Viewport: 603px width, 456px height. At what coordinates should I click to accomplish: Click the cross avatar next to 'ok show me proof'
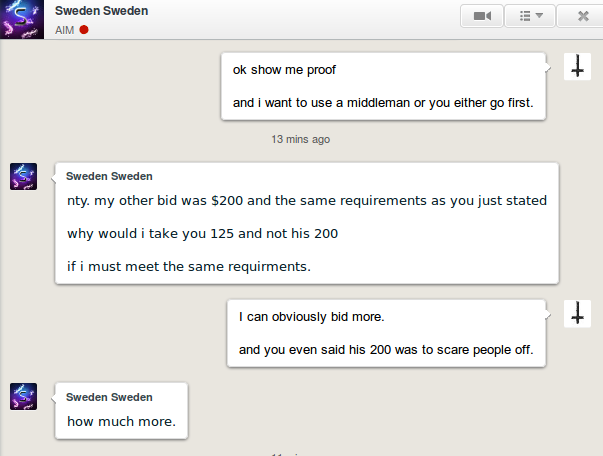[577, 67]
